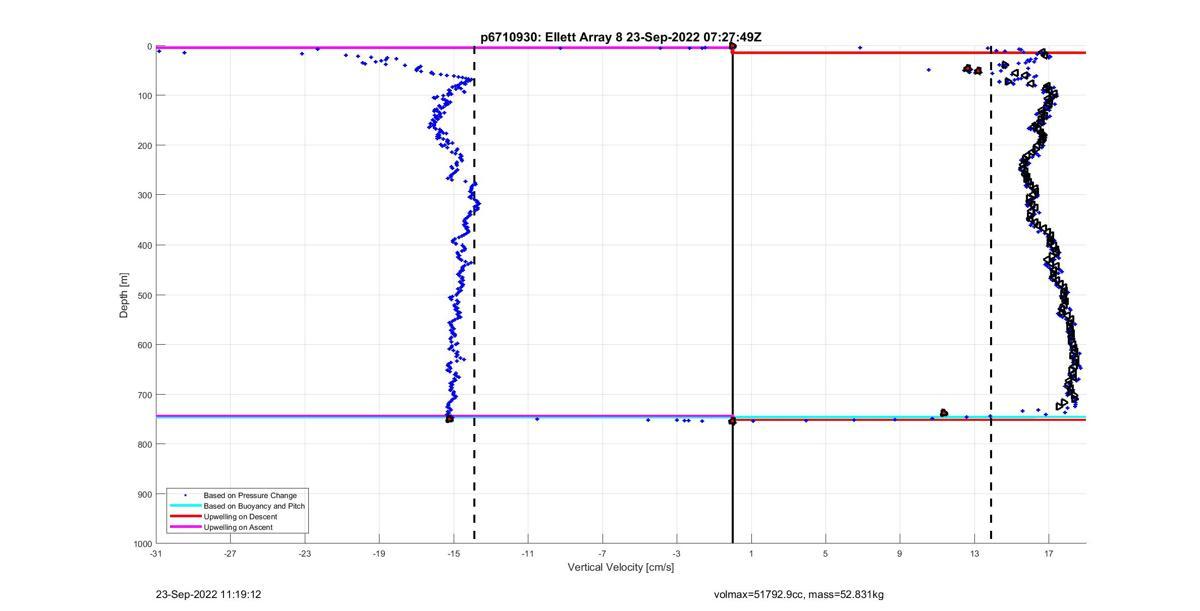
Task: Click the y-axis tick label '300'
Action: point(144,195)
